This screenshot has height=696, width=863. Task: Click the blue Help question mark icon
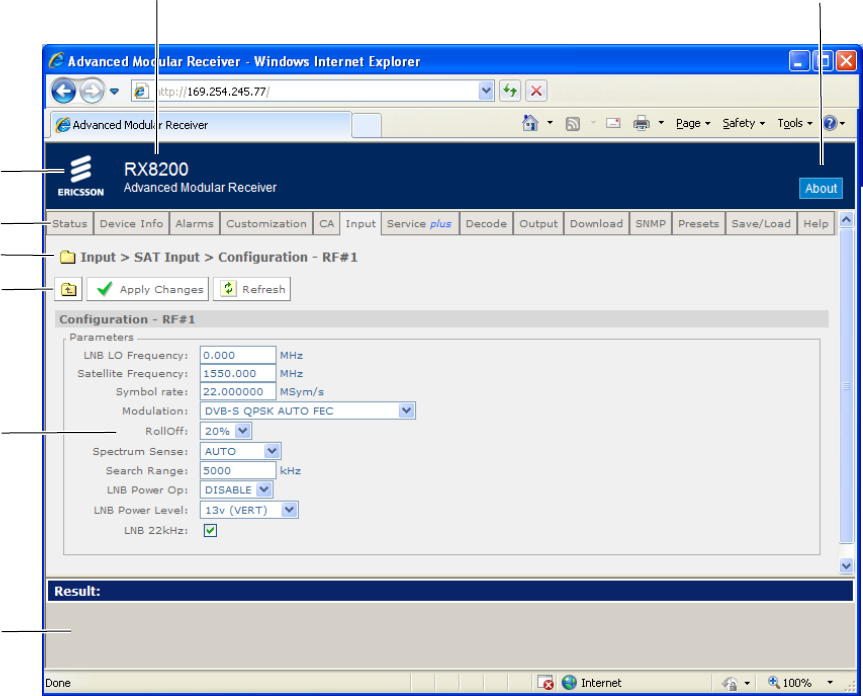pos(830,123)
